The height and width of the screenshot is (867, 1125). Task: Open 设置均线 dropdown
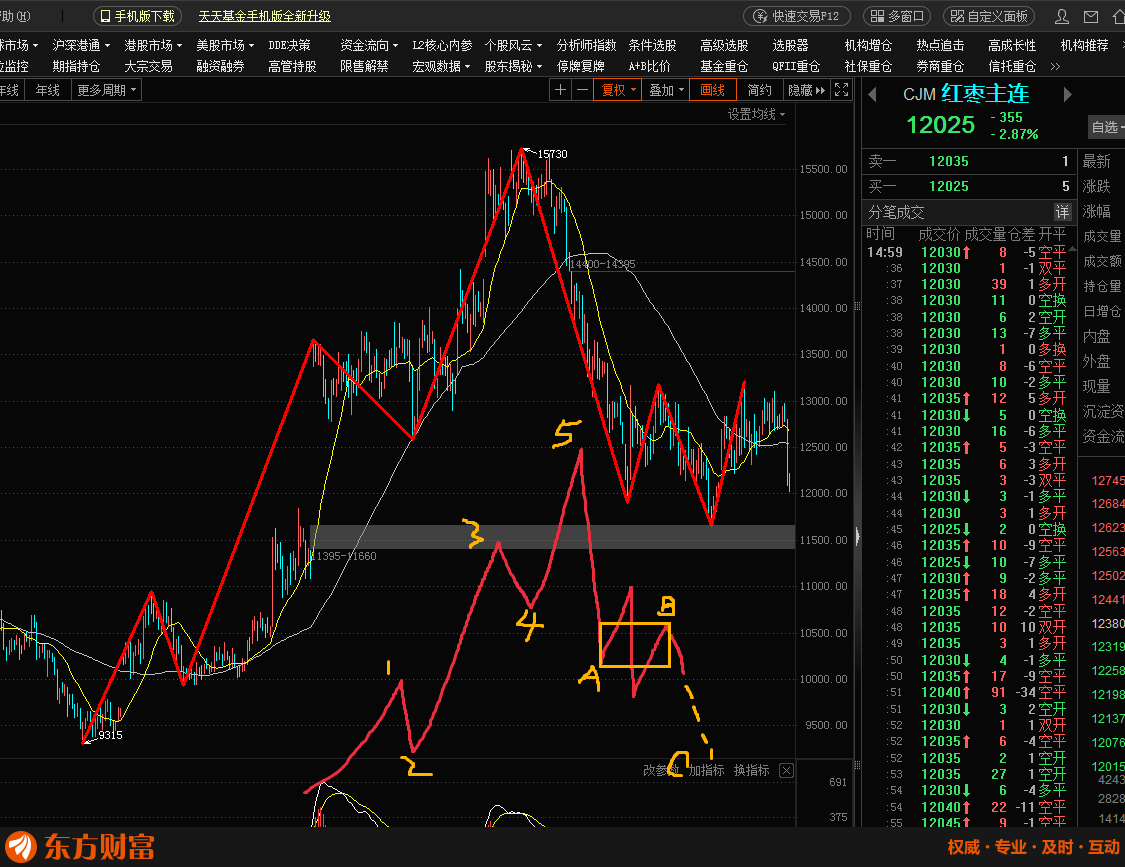click(756, 114)
